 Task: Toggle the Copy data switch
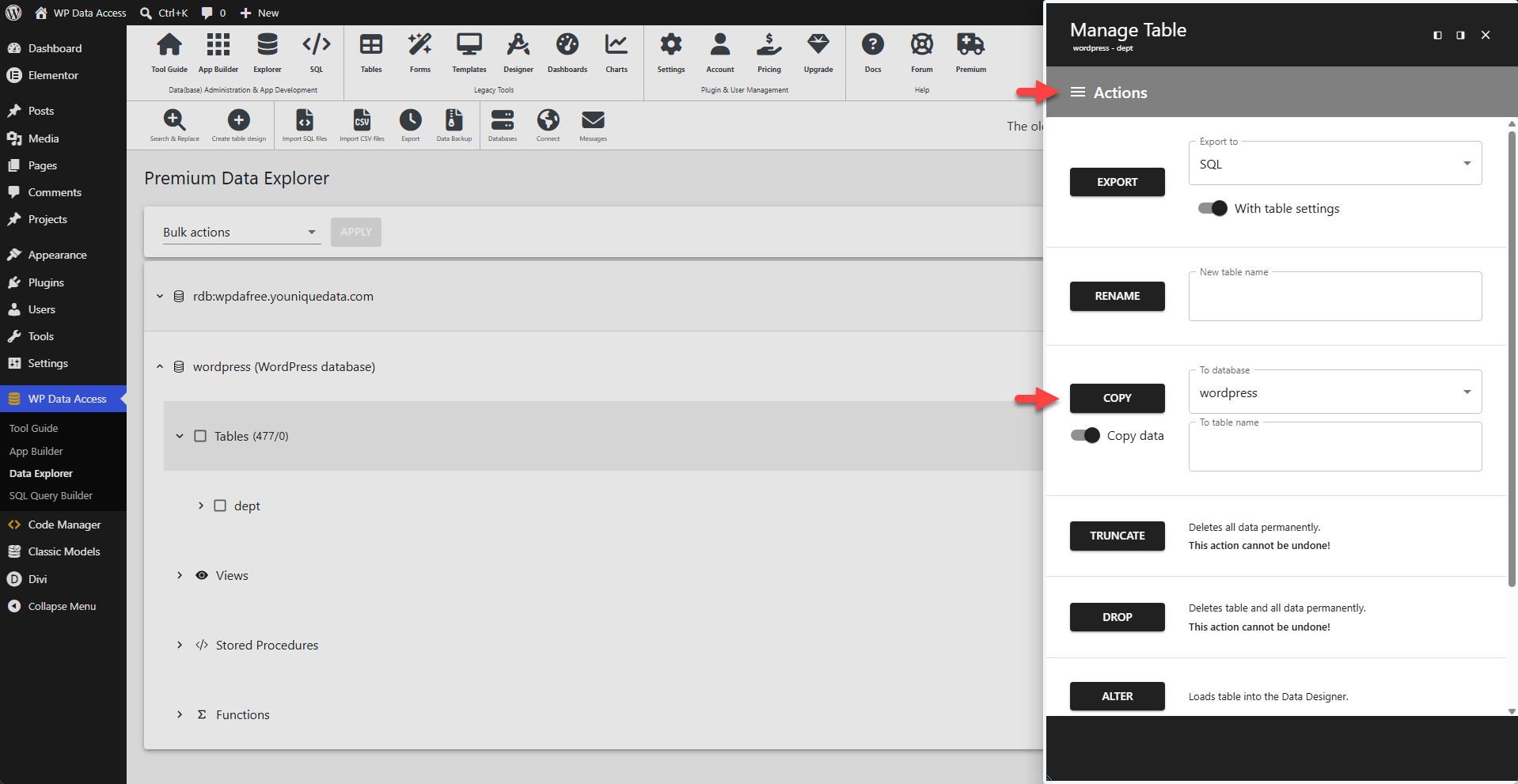(x=1085, y=436)
